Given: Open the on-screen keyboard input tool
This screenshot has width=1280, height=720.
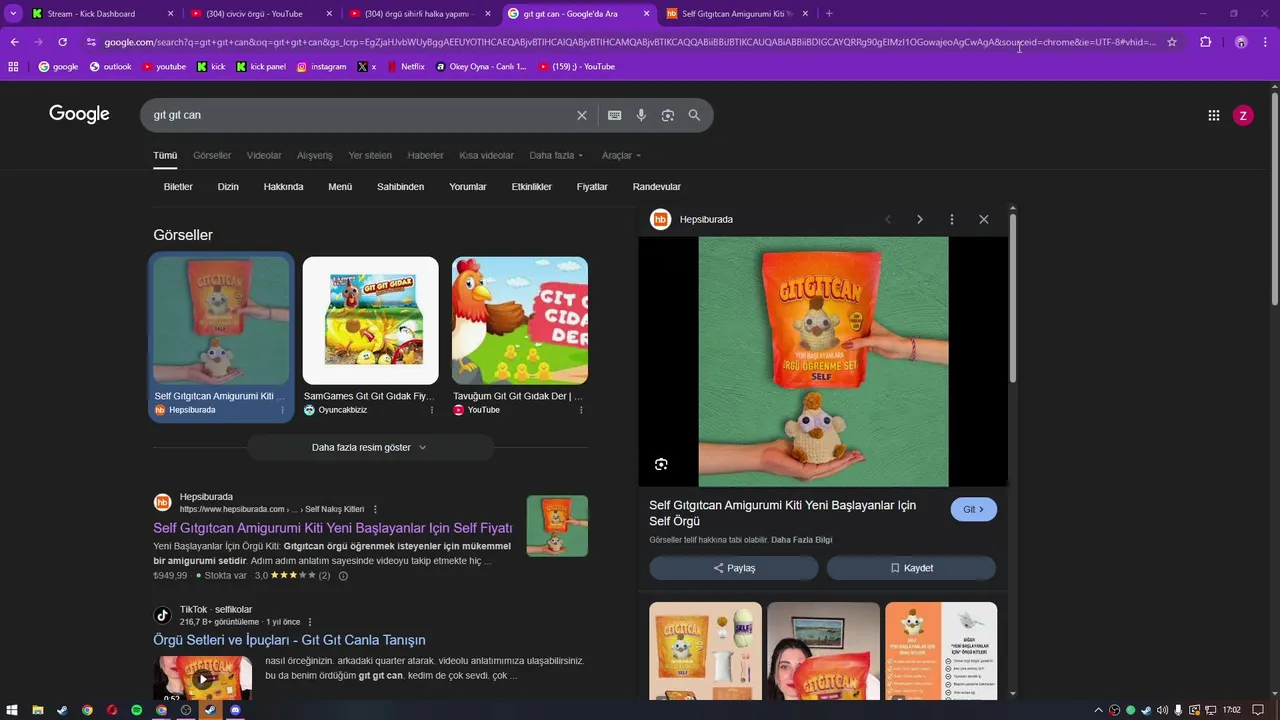Looking at the screenshot, I should coord(615,115).
